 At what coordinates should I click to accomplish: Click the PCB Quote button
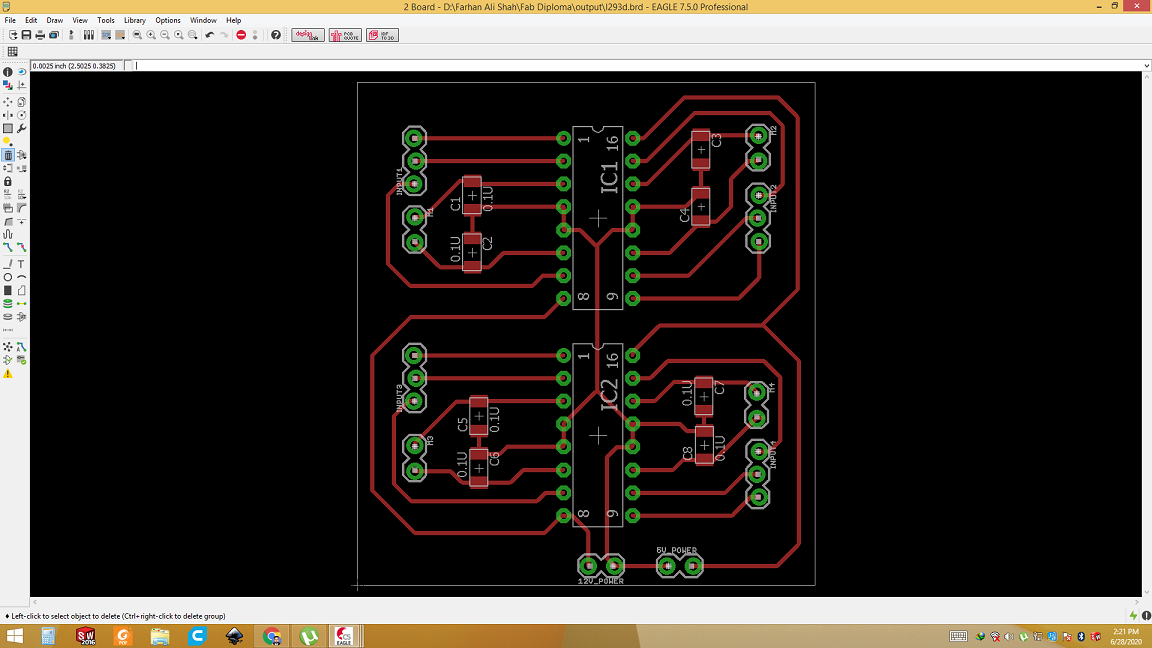click(x=345, y=35)
